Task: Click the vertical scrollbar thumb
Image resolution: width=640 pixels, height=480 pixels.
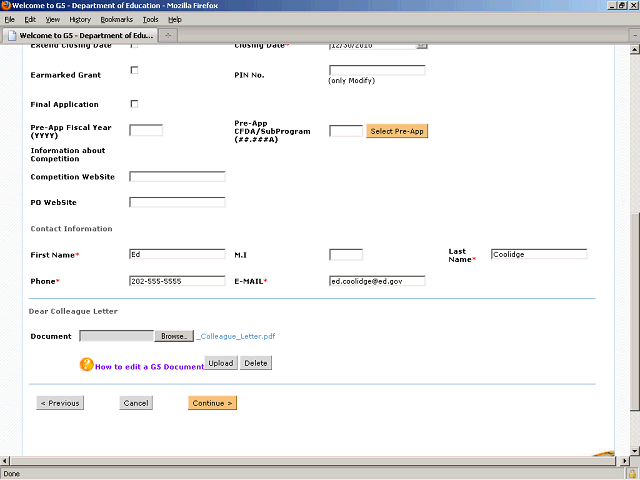Action: tap(634, 312)
